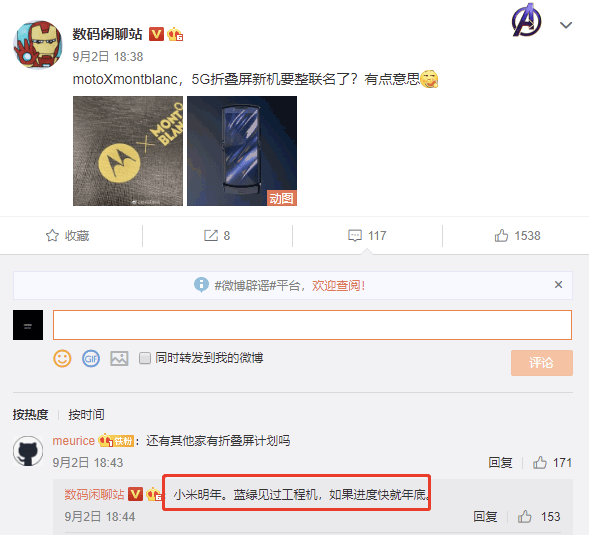Like the post with 1538 thumbs-up
Screen dimensions: 589x535
click(501, 236)
